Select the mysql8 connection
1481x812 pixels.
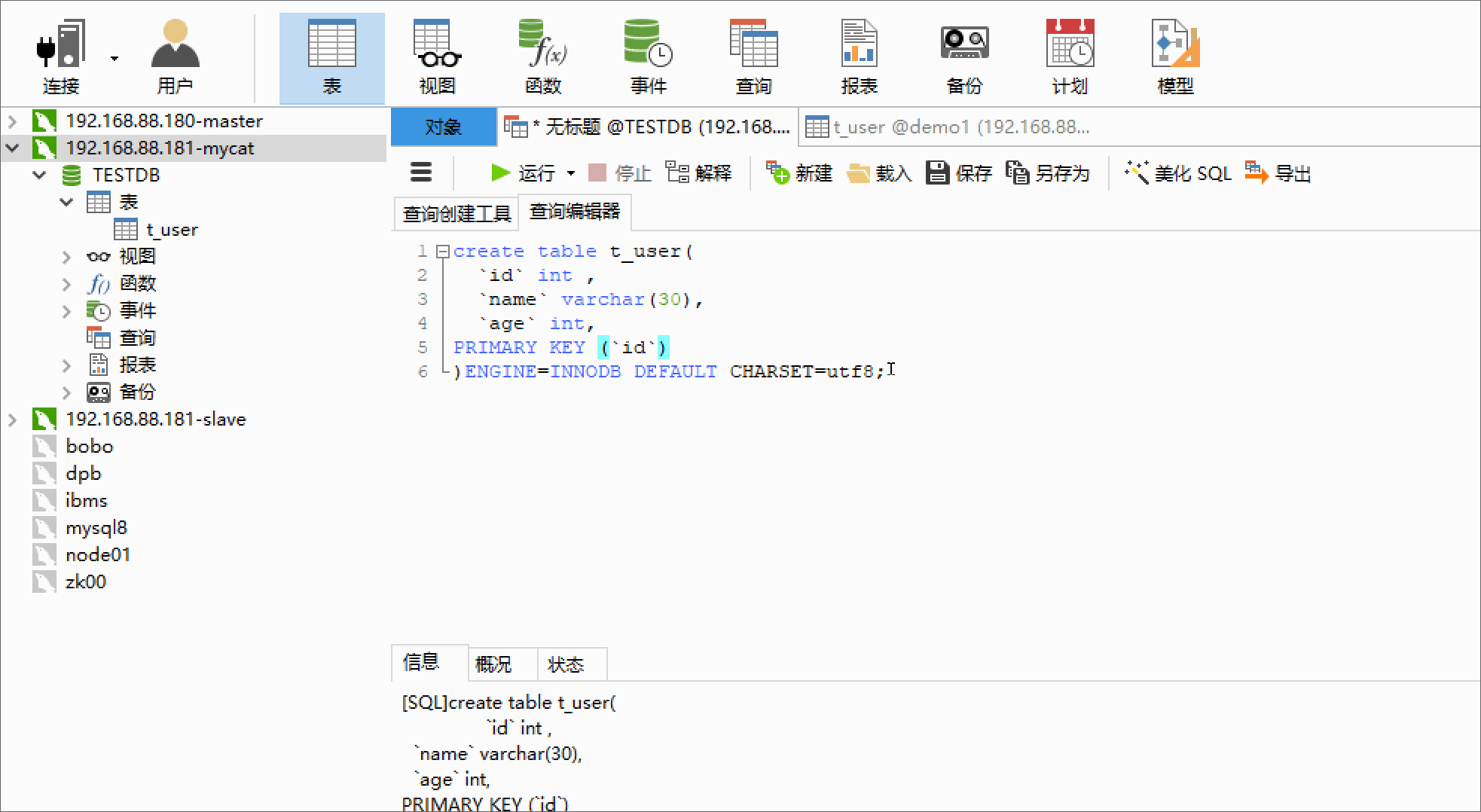[x=96, y=528]
